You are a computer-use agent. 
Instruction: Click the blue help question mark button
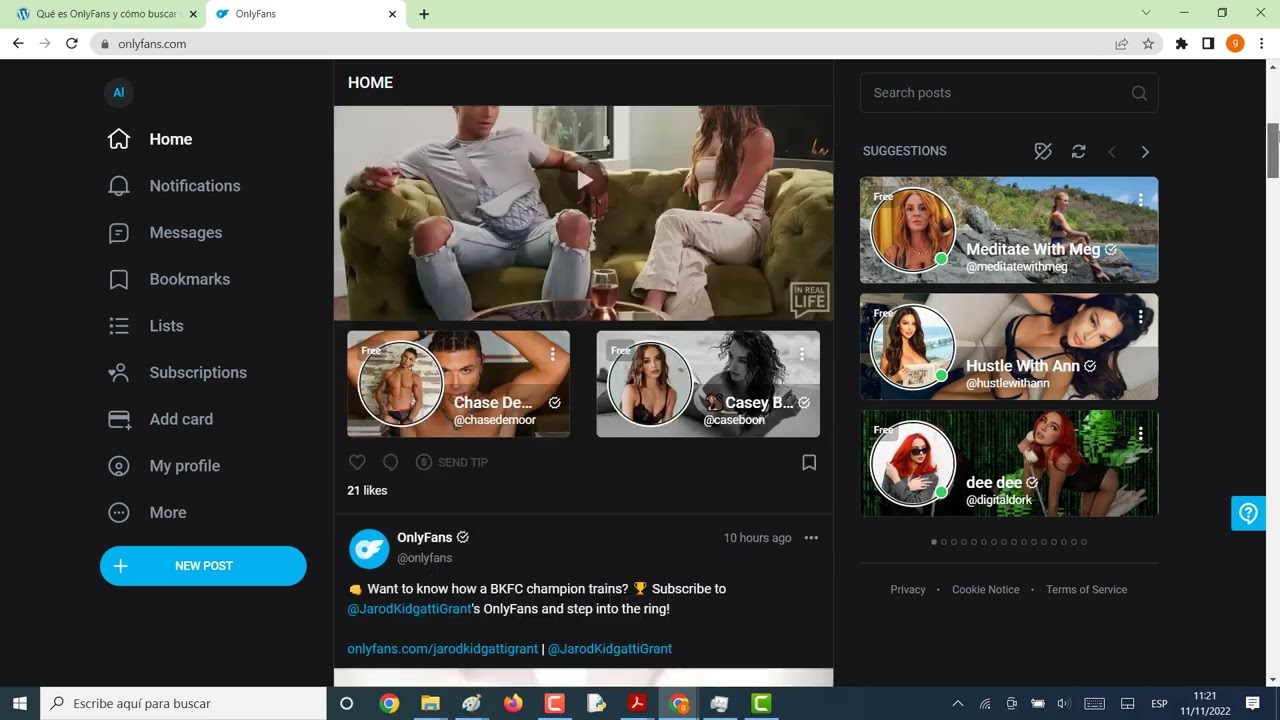[1248, 514]
